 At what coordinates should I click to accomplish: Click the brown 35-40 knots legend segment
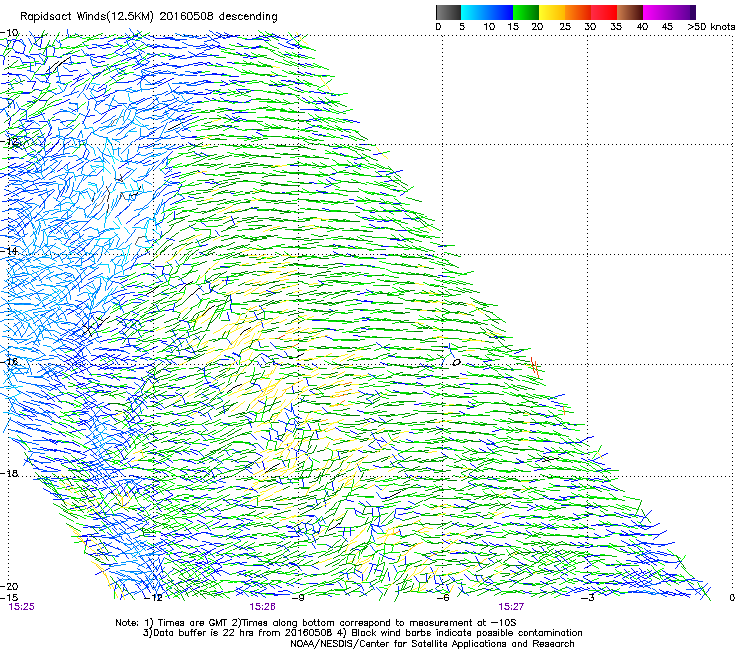(x=630, y=12)
